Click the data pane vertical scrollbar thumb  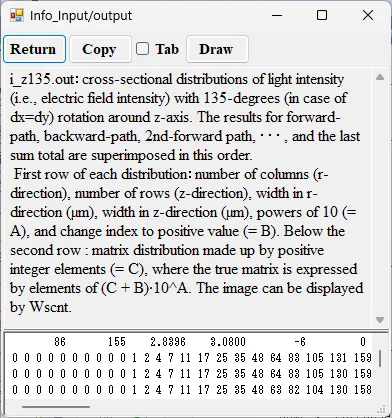tap(380, 358)
